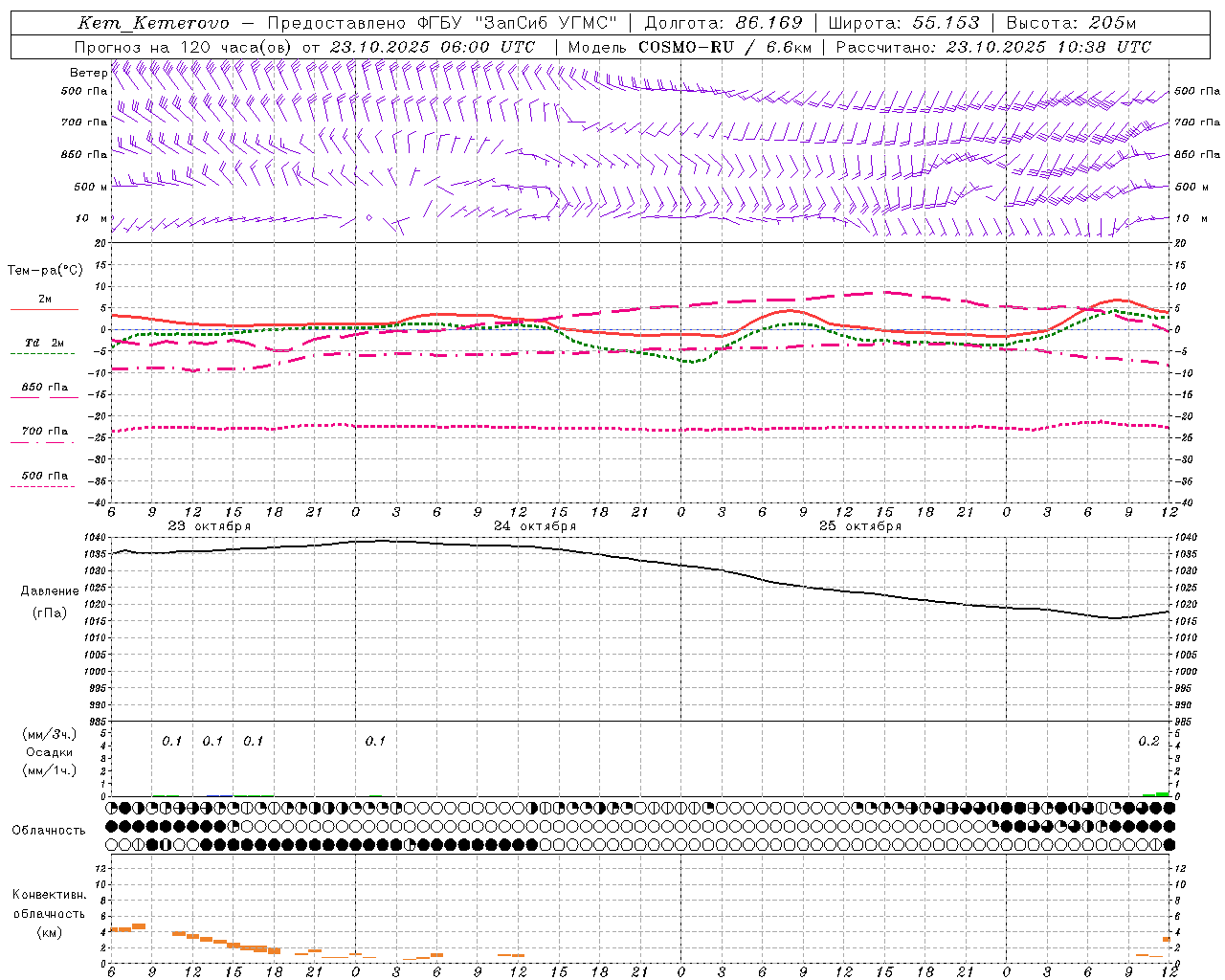
Task: Click the Высота: 205м value
Action: pyautogui.click(x=1071, y=23)
